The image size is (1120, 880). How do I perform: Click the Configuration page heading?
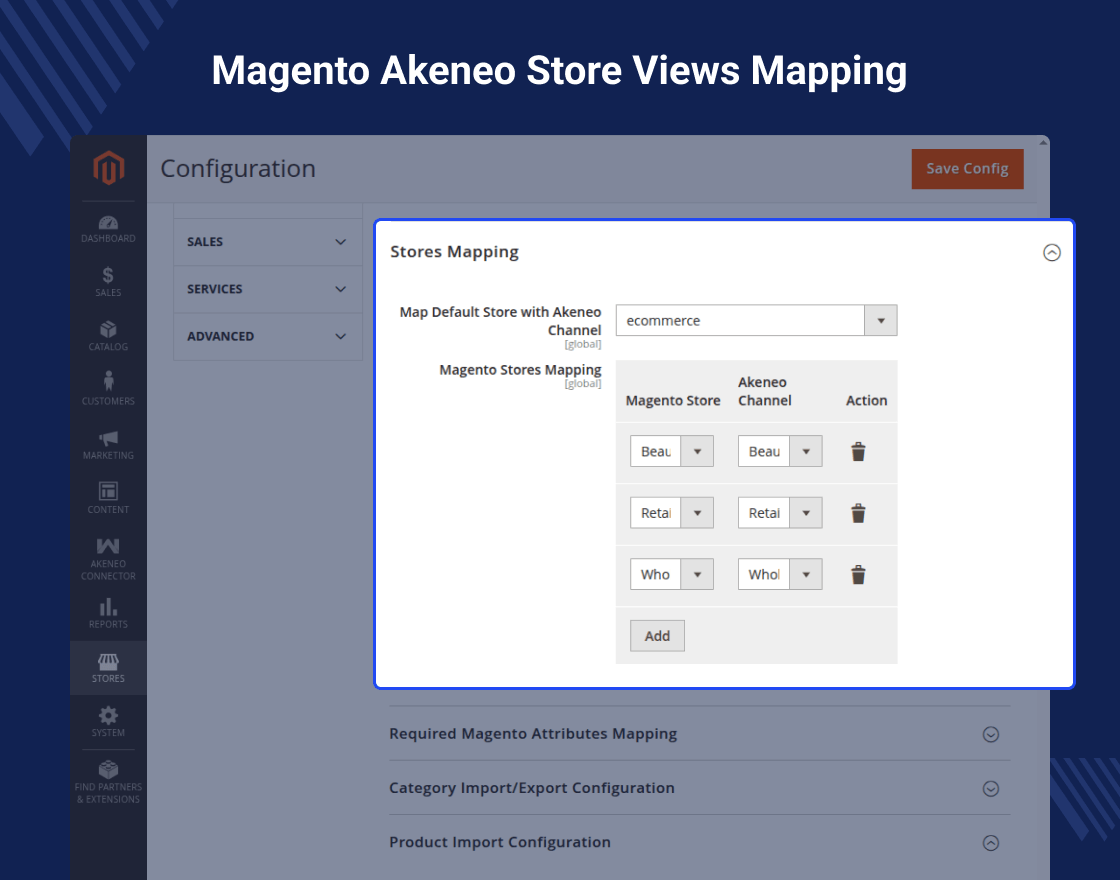(x=238, y=169)
